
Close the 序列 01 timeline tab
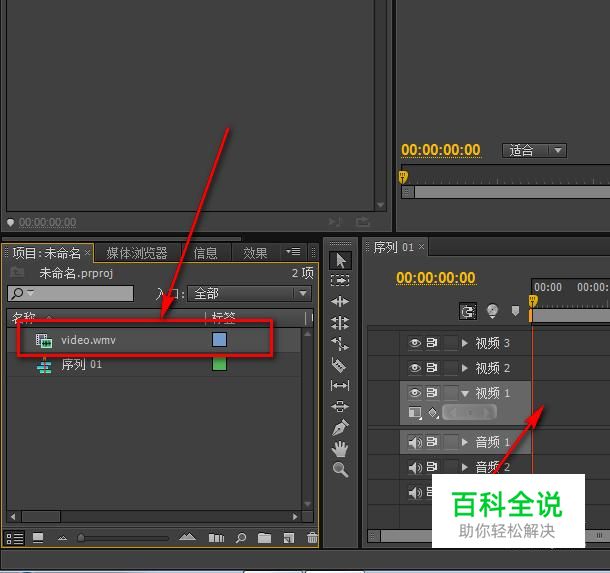tap(421, 247)
